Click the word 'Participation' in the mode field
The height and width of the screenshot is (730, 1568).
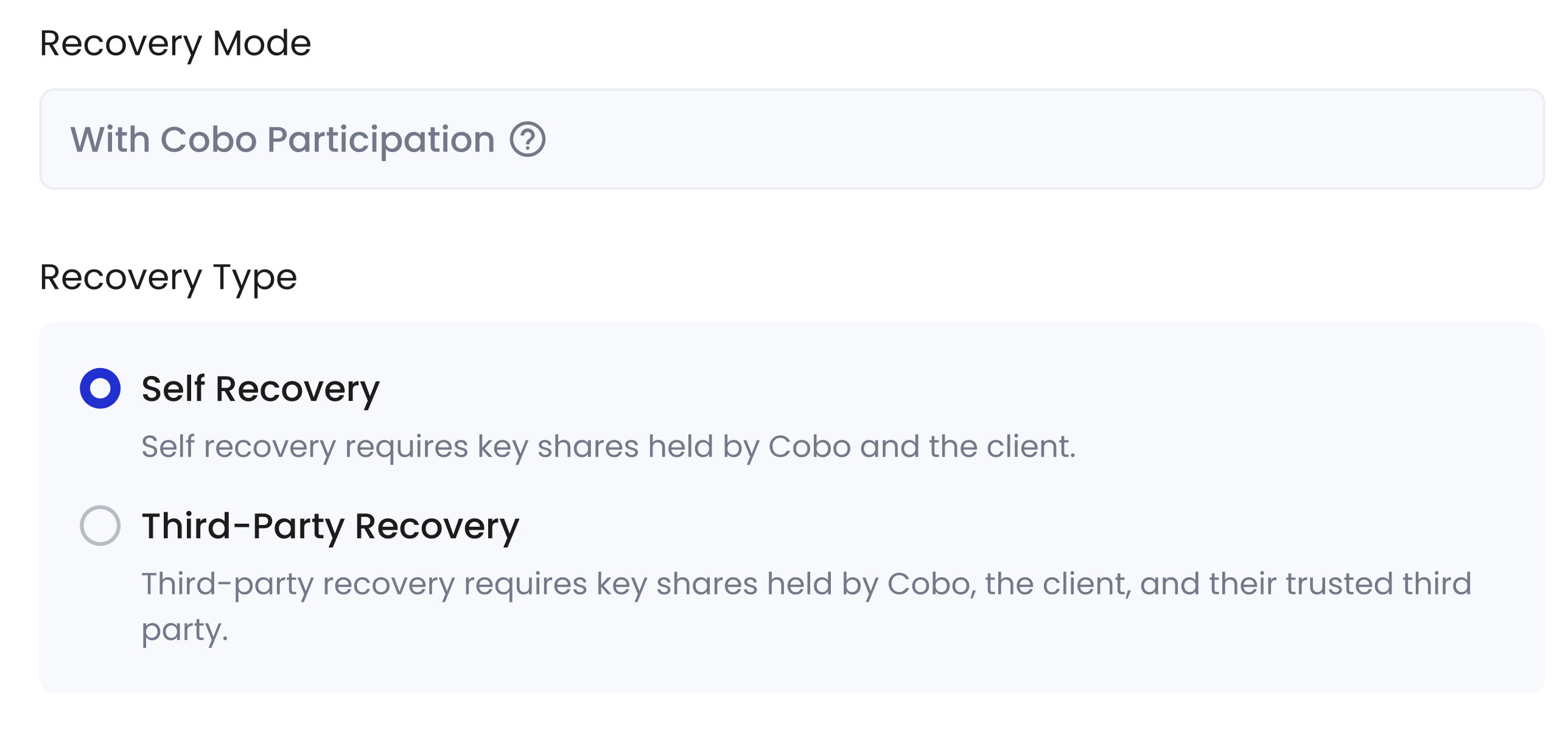pos(381,141)
